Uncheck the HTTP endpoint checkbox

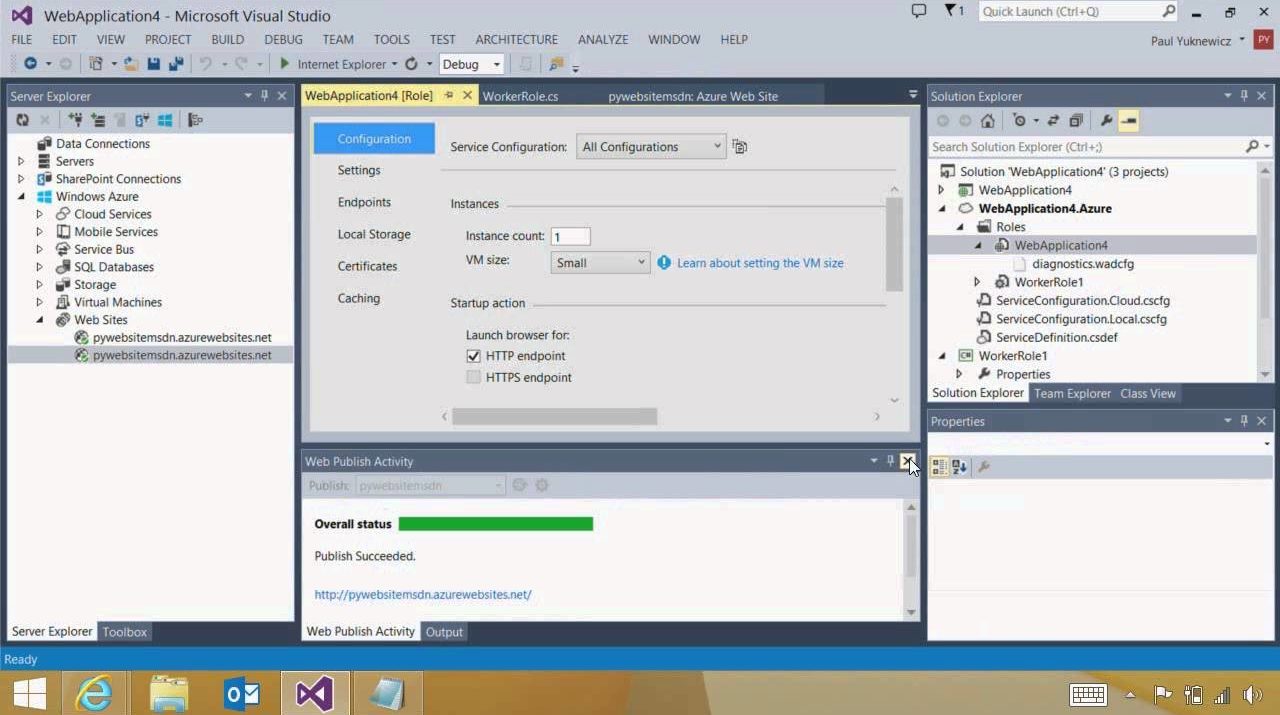(474, 356)
